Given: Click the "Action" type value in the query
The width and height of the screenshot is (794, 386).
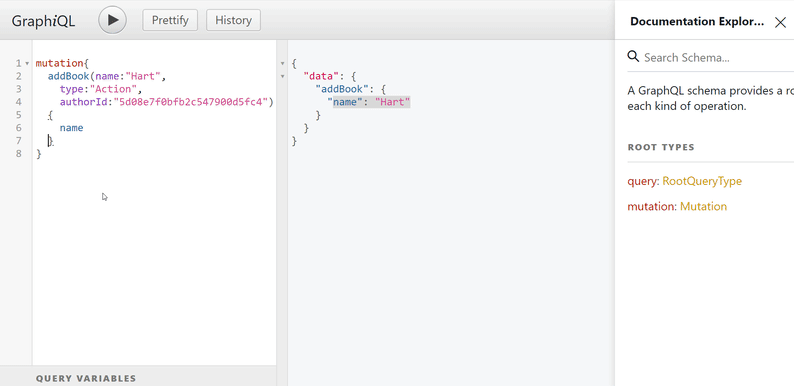Looking at the screenshot, I should click(x=113, y=89).
